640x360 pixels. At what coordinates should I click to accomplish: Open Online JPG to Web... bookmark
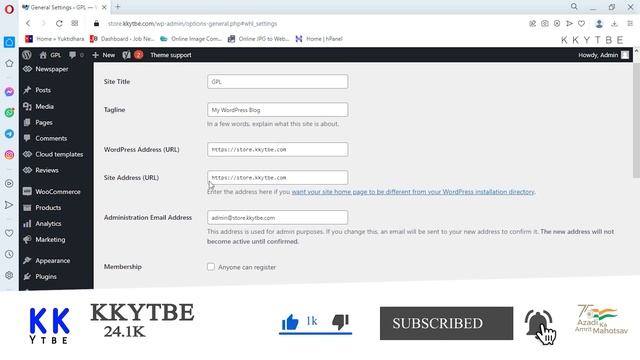(258, 39)
